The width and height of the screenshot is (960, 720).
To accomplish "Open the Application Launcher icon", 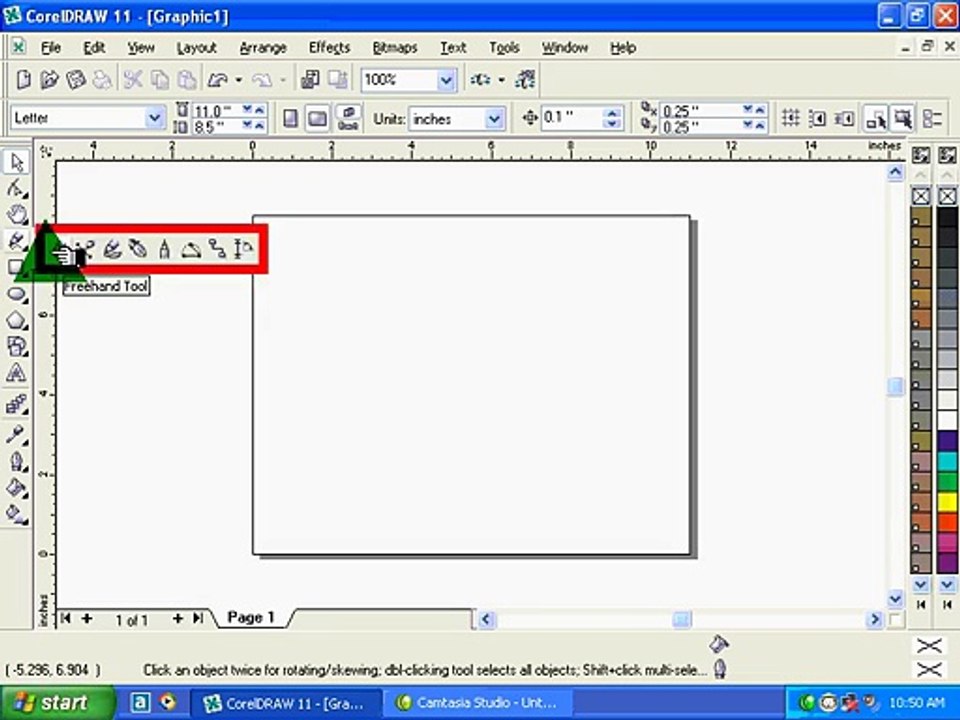I will (x=481, y=80).
